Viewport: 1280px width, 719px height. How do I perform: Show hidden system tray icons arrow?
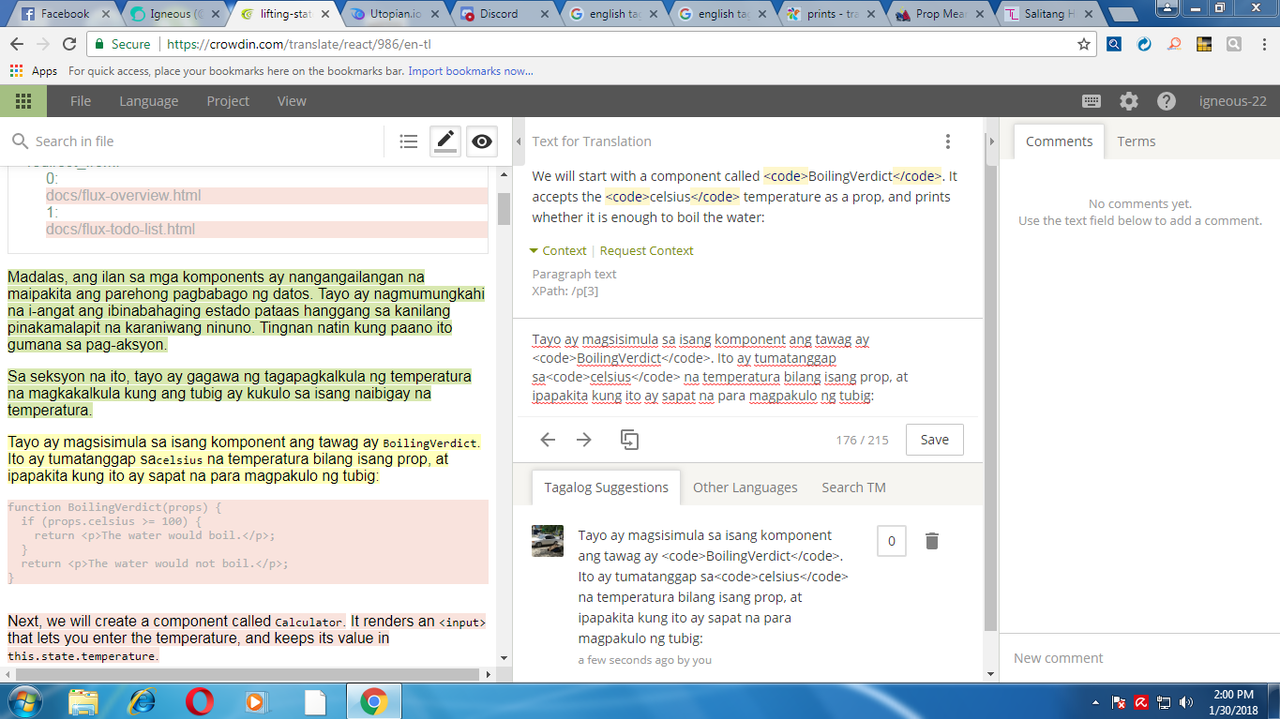point(1098,702)
